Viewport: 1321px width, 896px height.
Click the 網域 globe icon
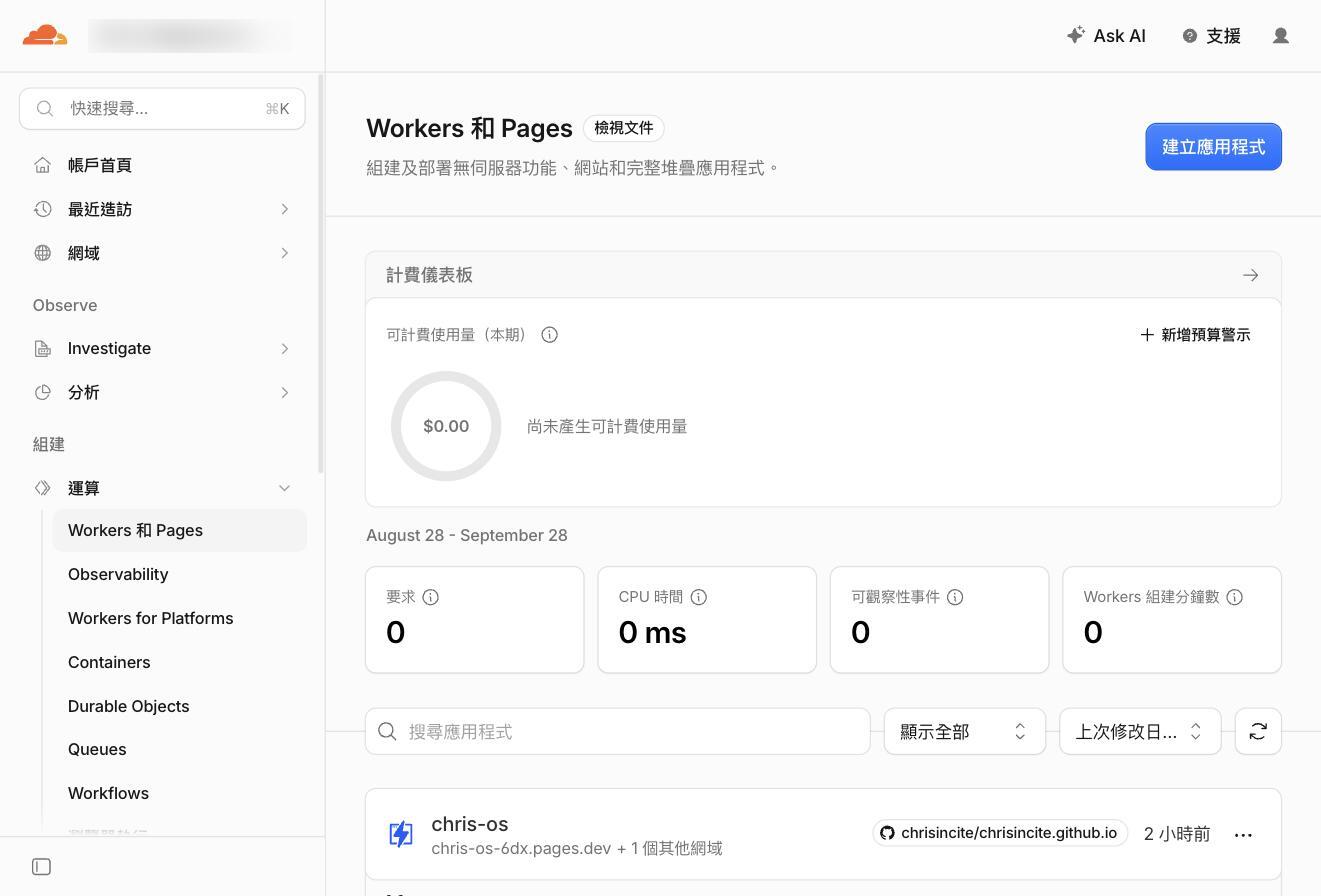pos(42,253)
